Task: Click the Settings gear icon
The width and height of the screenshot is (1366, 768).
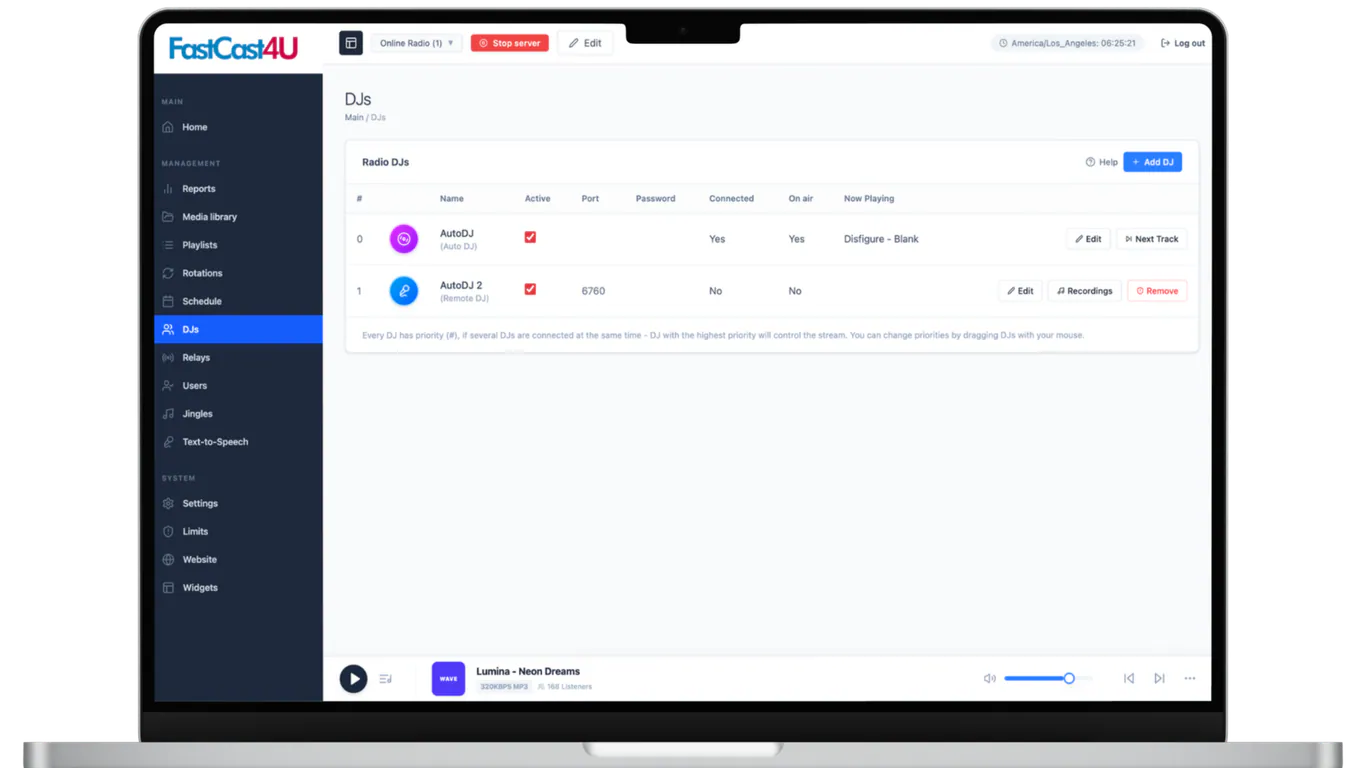Action: (x=168, y=503)
